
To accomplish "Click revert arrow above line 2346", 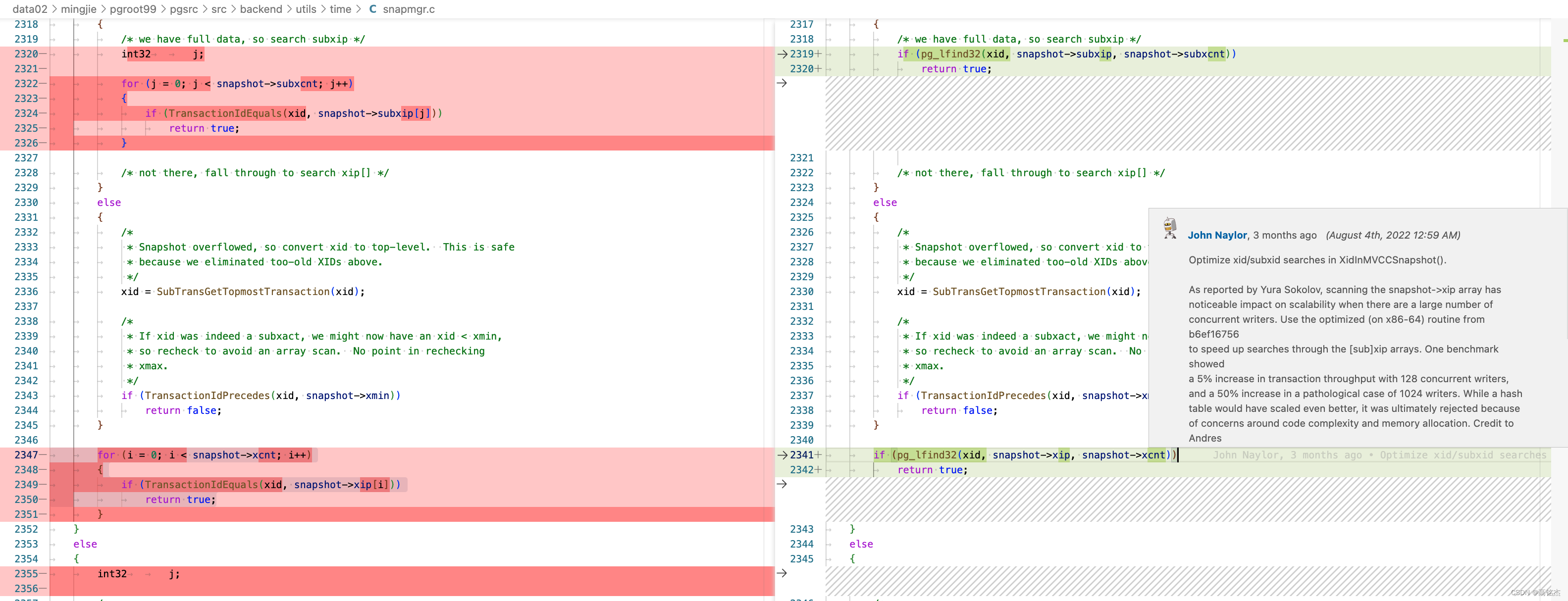I will [782, 573].
